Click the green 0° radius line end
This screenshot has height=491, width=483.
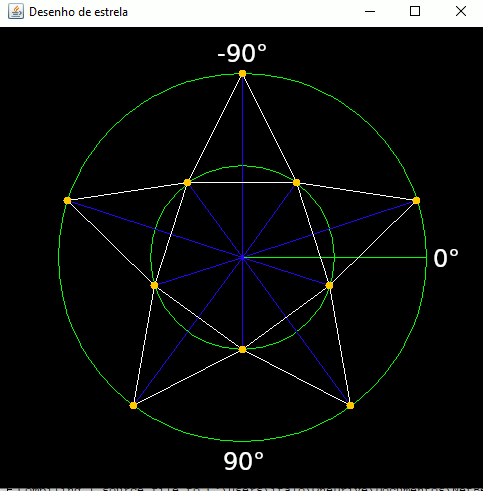[x=426, y=257]
